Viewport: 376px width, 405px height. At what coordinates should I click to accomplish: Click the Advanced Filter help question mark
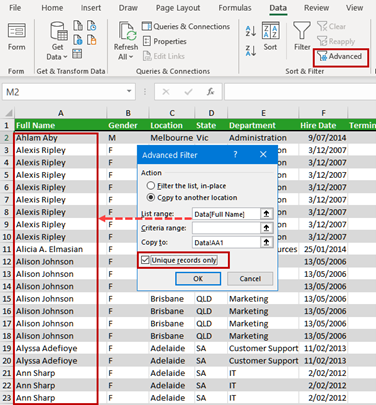coord(235,155)
